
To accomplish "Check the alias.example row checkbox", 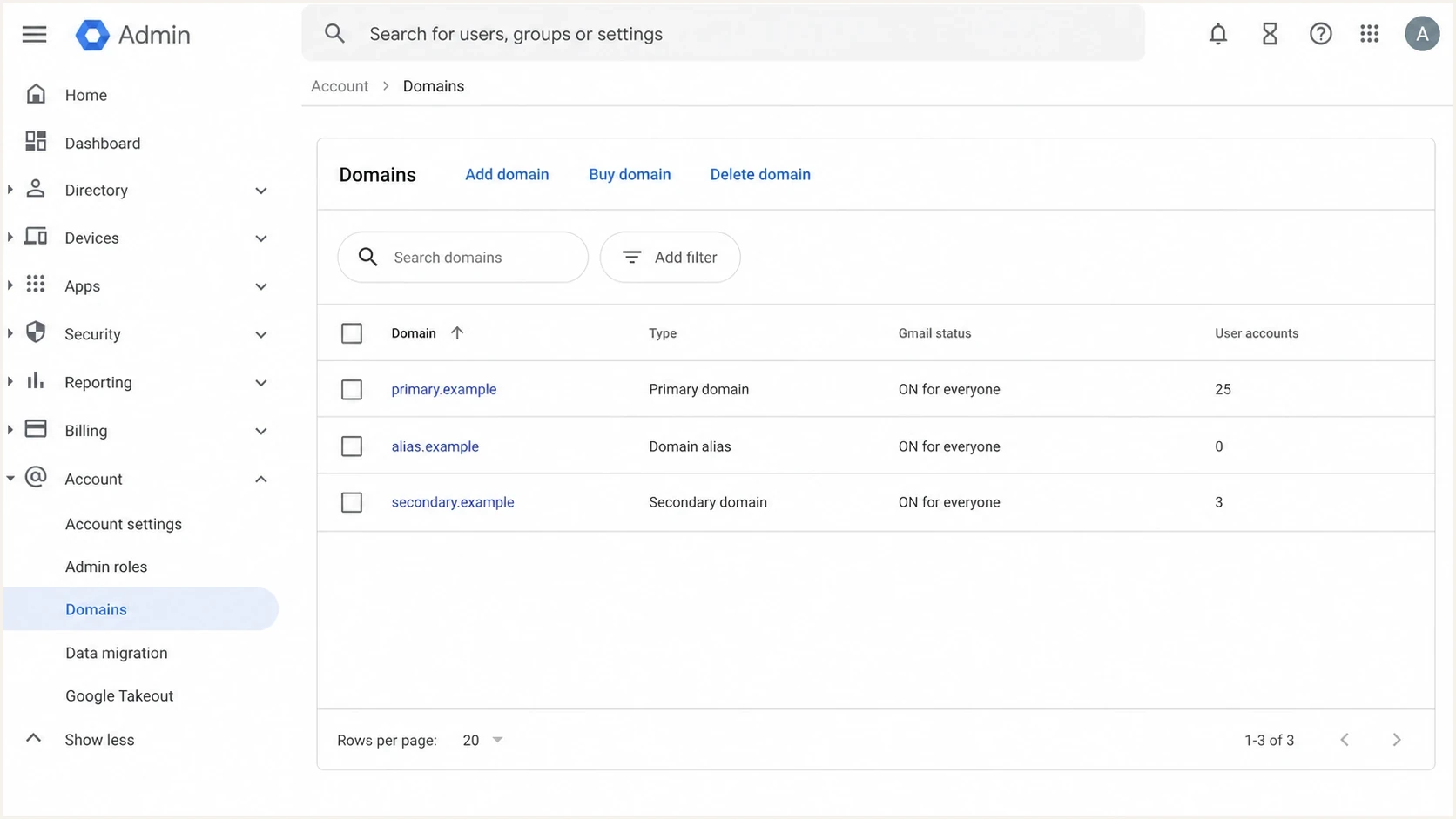I will 352,446.
